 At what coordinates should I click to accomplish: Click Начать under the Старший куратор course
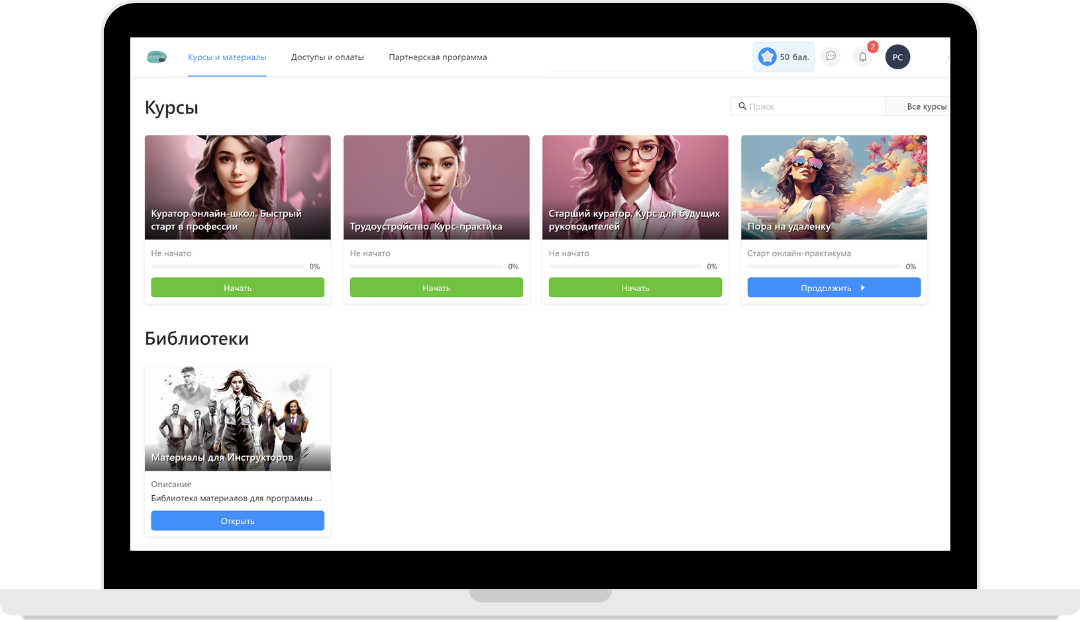tap(635, 288)
